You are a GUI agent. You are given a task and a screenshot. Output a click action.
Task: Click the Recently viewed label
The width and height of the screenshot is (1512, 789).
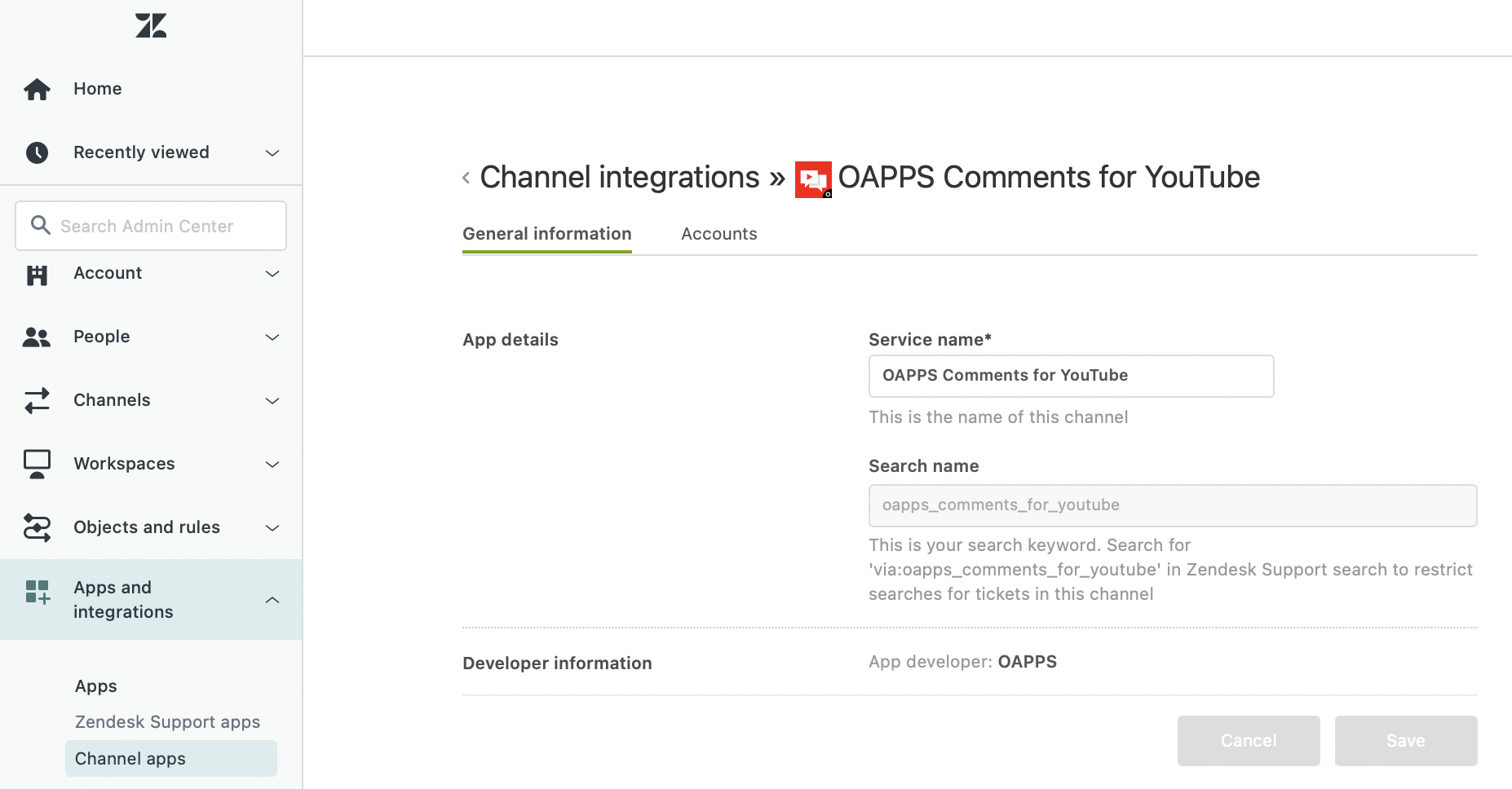pyautogui.click(x=141, y=152)
